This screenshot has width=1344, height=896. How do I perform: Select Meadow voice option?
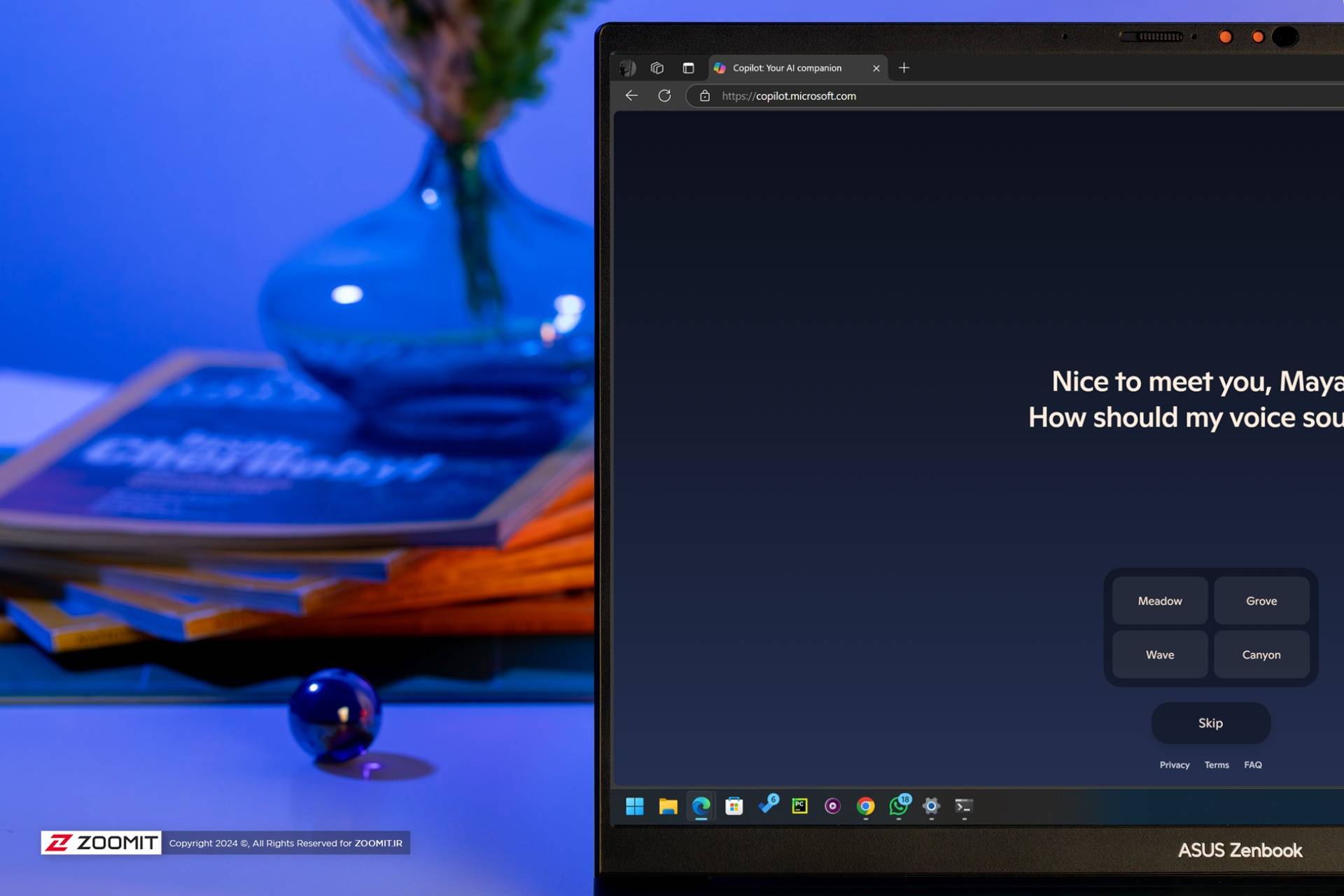pyautogui.click(x=1160, y=600)
